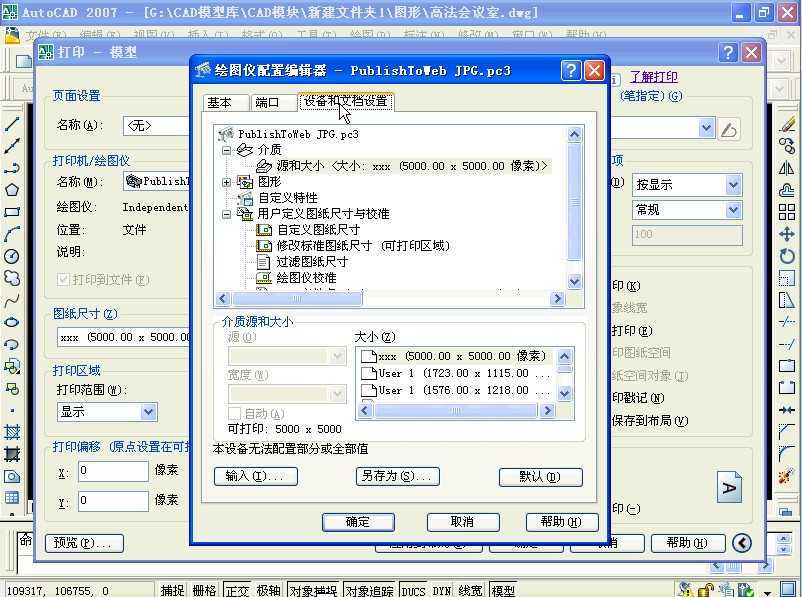Toggle 极轴 polar tracking in status bar
Viewport: 802px width, 597px height.
(269, 590)
